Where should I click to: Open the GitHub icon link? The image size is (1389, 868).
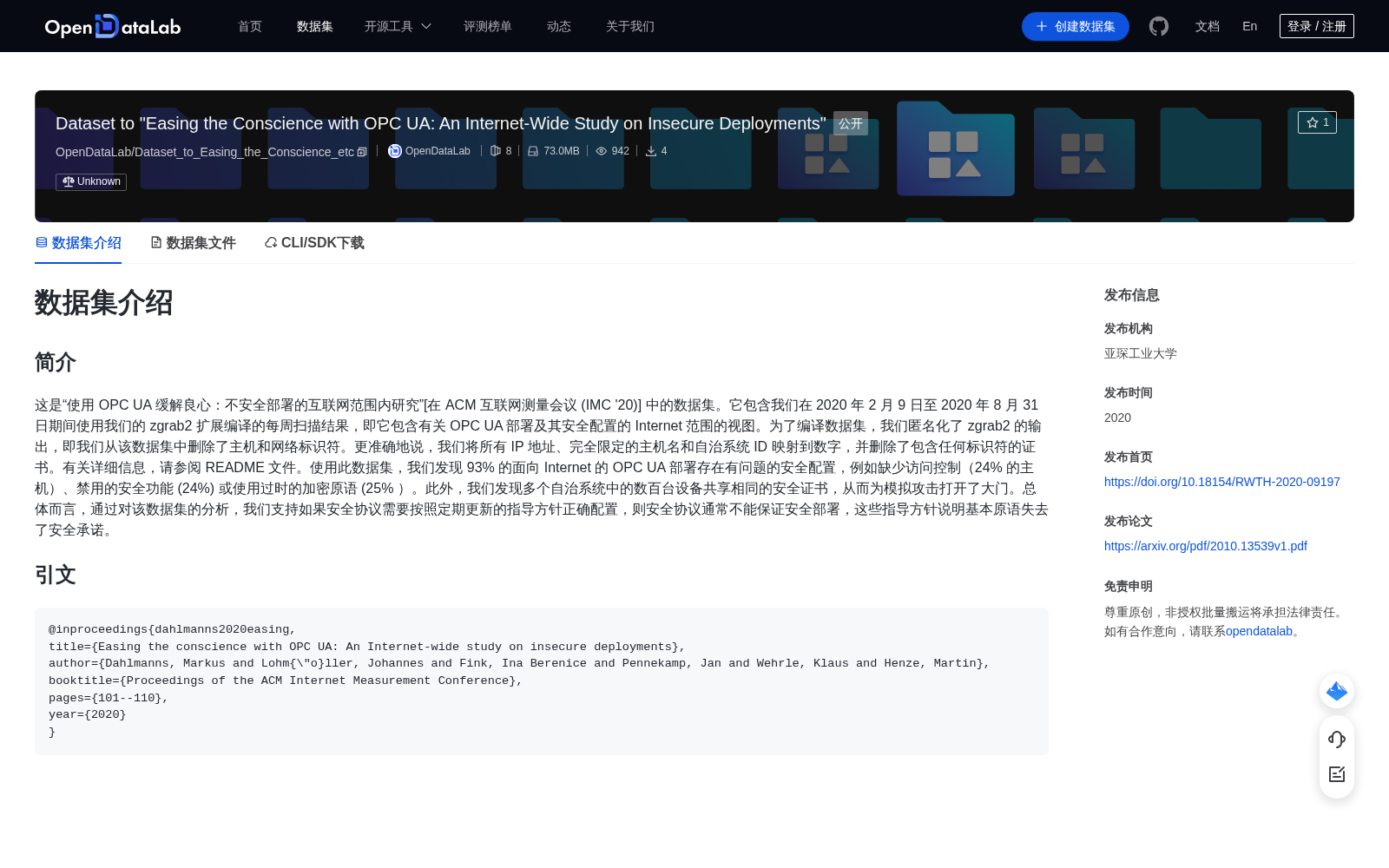point(1159,26)
